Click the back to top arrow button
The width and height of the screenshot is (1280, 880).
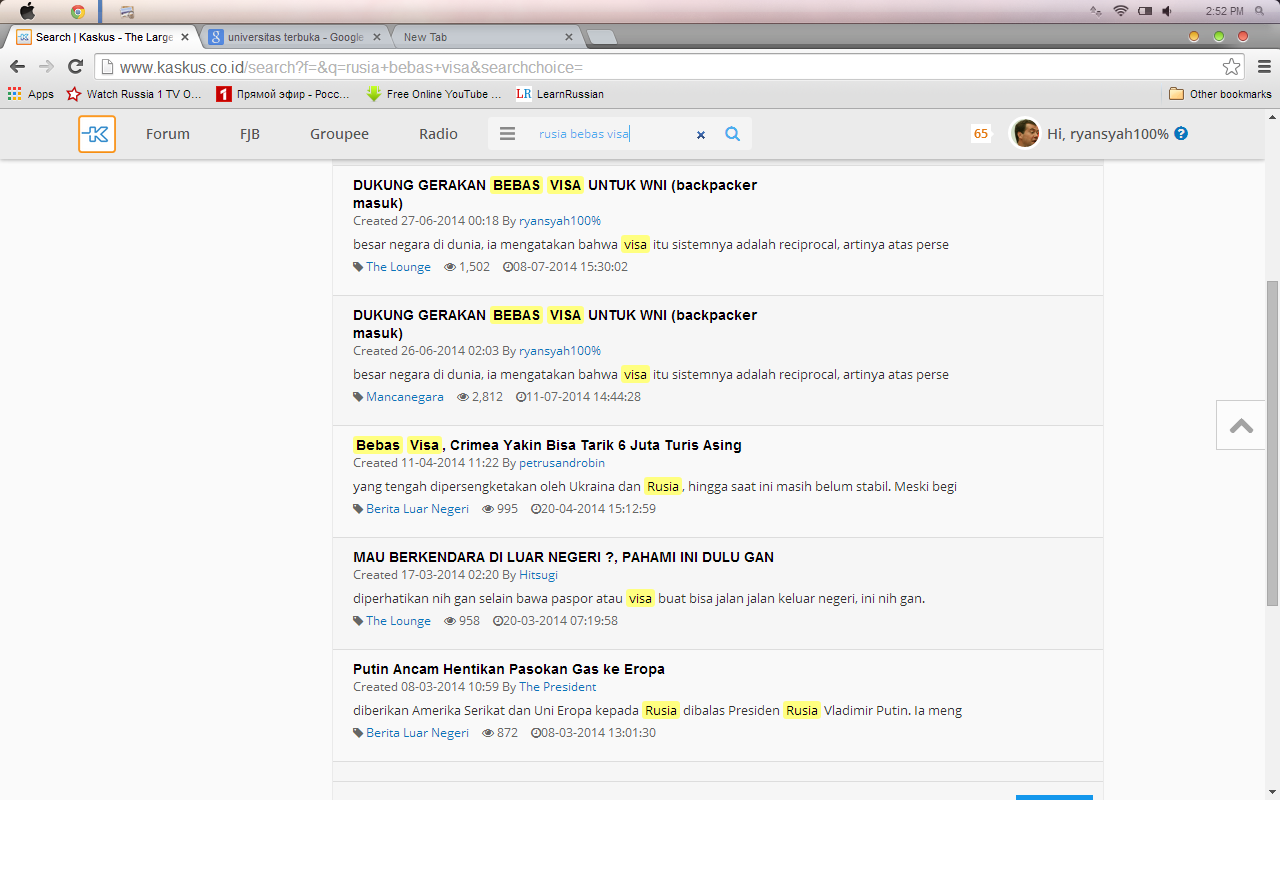pos(1241,425)
